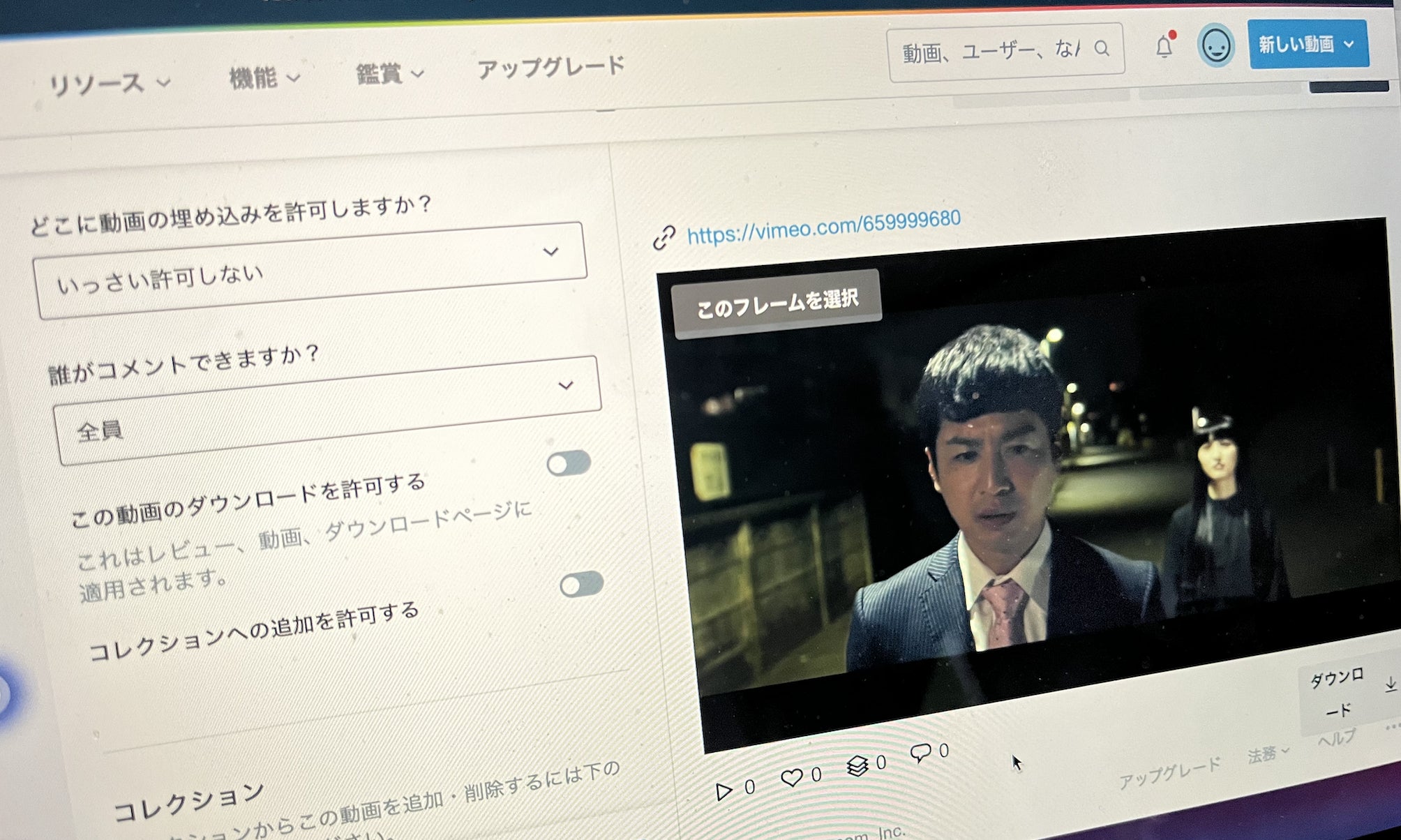Open the embed permission dropdown

click(x=310, y=271)
